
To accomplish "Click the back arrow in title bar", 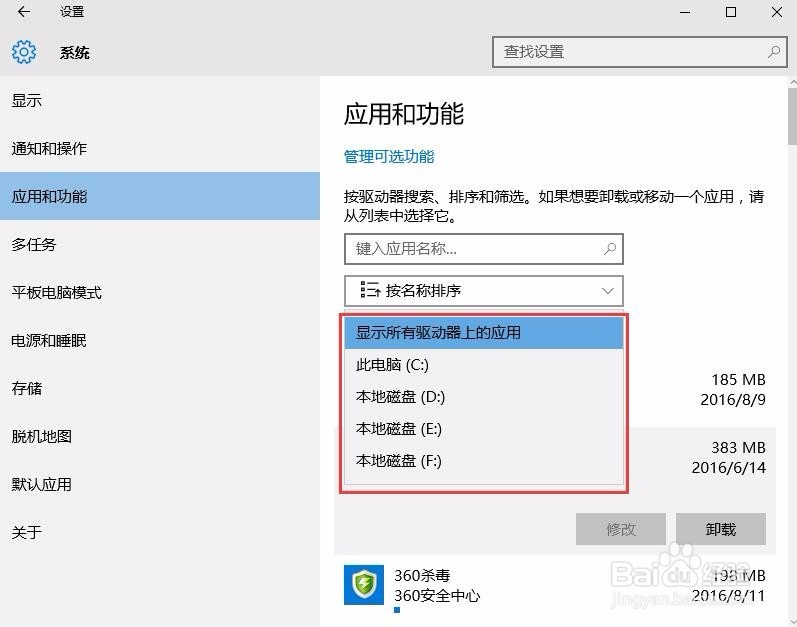I will point(23,12).
